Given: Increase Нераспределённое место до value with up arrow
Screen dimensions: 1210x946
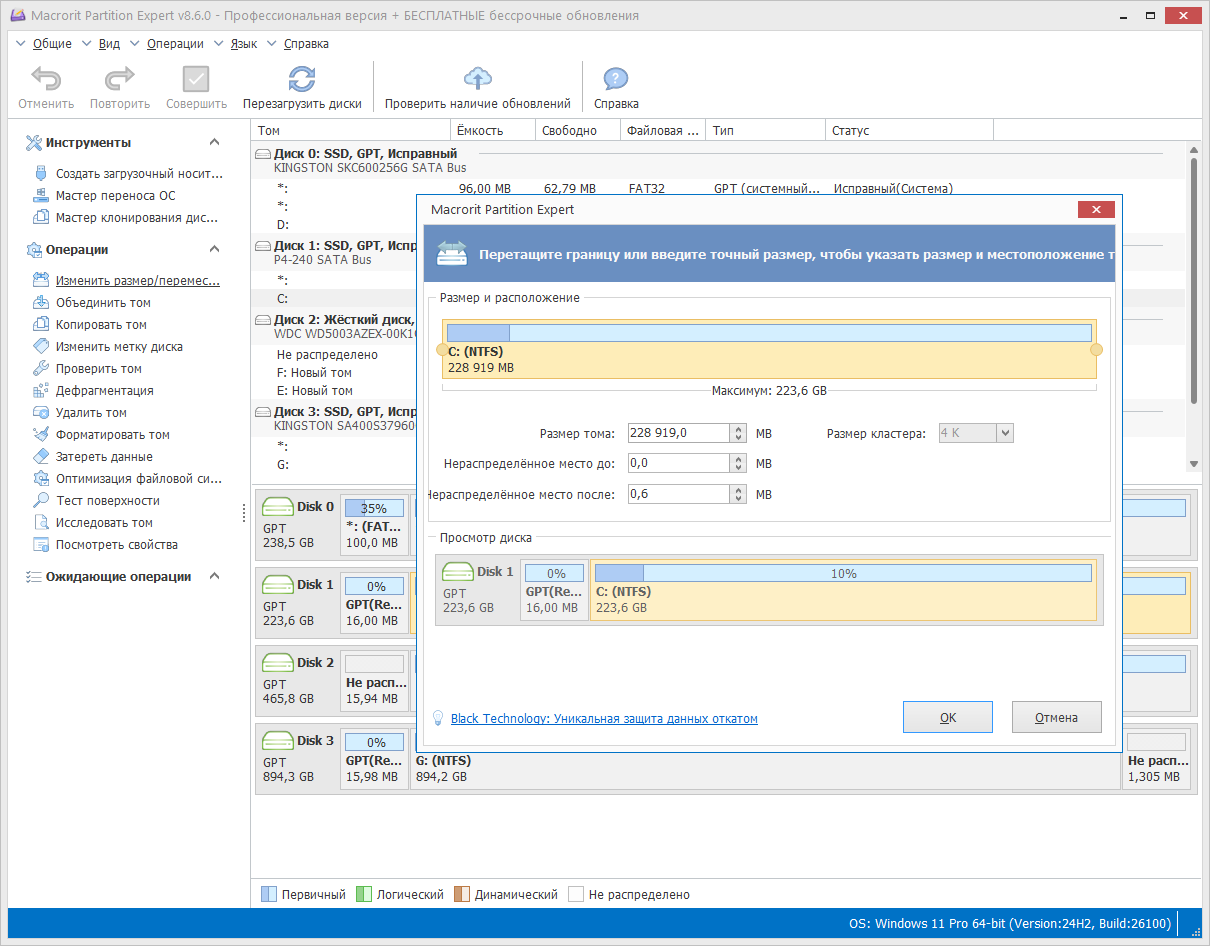Looking at the screenshot, I should (x=739, y=459).
